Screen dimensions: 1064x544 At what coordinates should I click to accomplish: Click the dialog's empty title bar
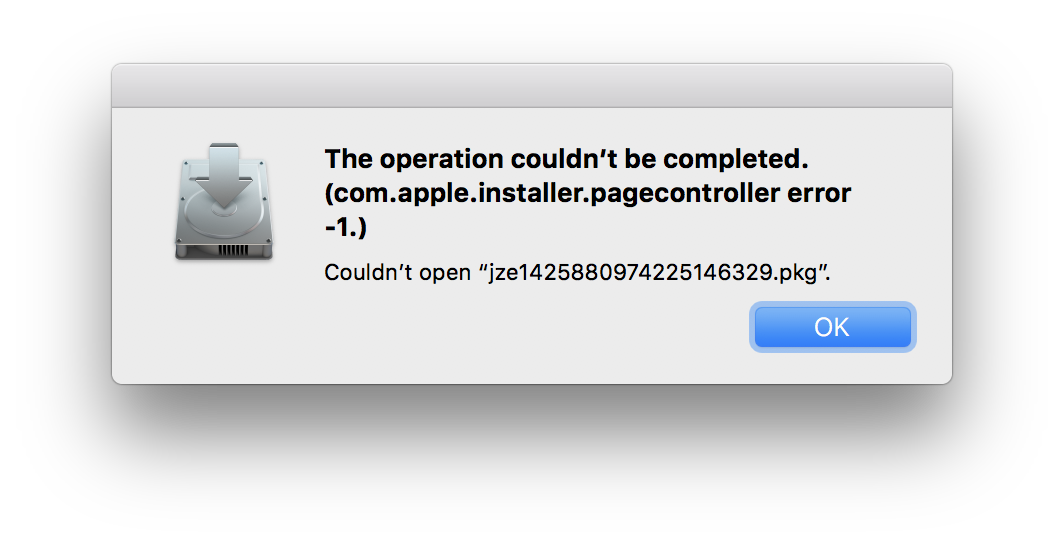(x=532, y=85)
